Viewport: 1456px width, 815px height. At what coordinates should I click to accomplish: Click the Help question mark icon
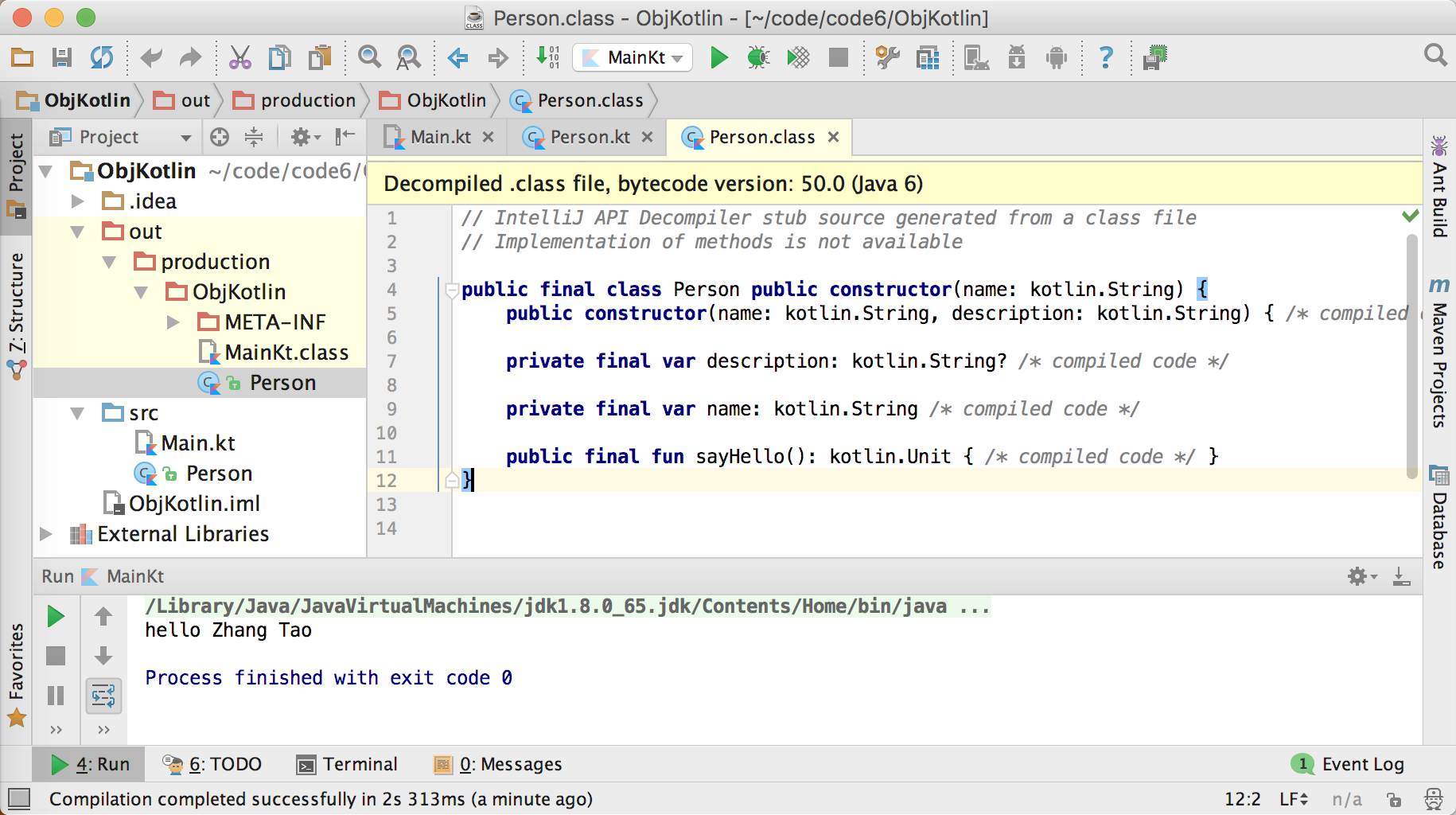(x=1106, y=57)
